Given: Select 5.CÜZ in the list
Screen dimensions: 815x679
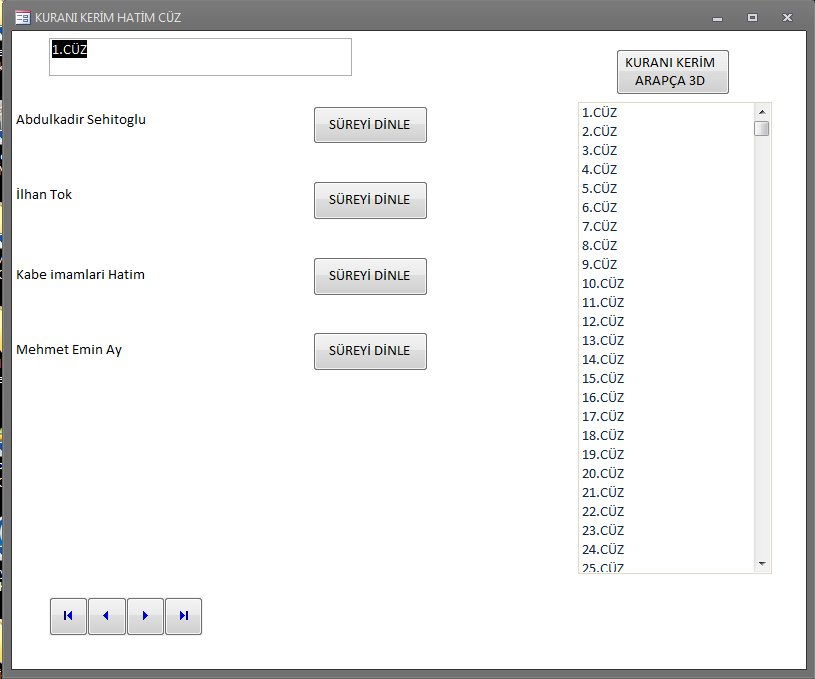Looking at the screenshot, I should (600, 189).
